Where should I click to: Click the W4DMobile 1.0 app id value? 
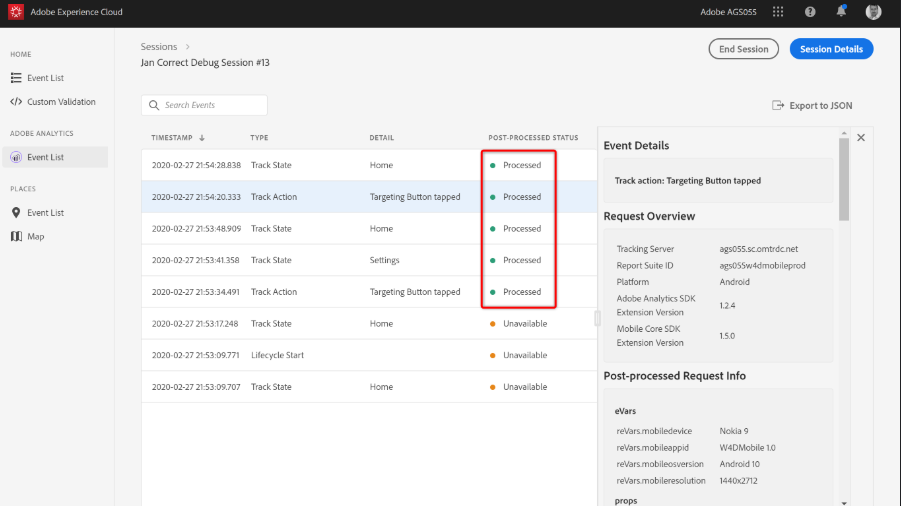747,447
